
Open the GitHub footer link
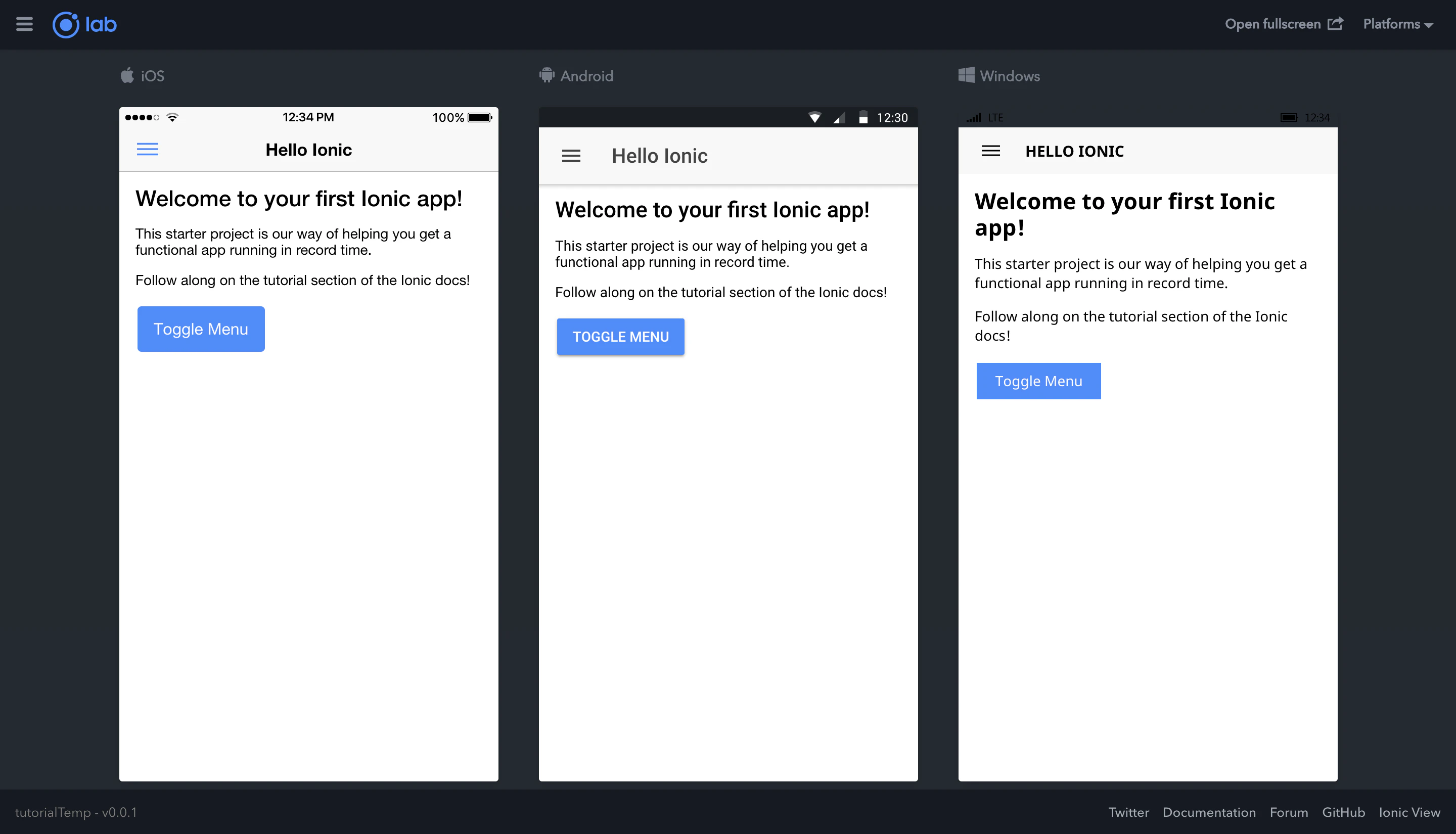pos(1343,812)
